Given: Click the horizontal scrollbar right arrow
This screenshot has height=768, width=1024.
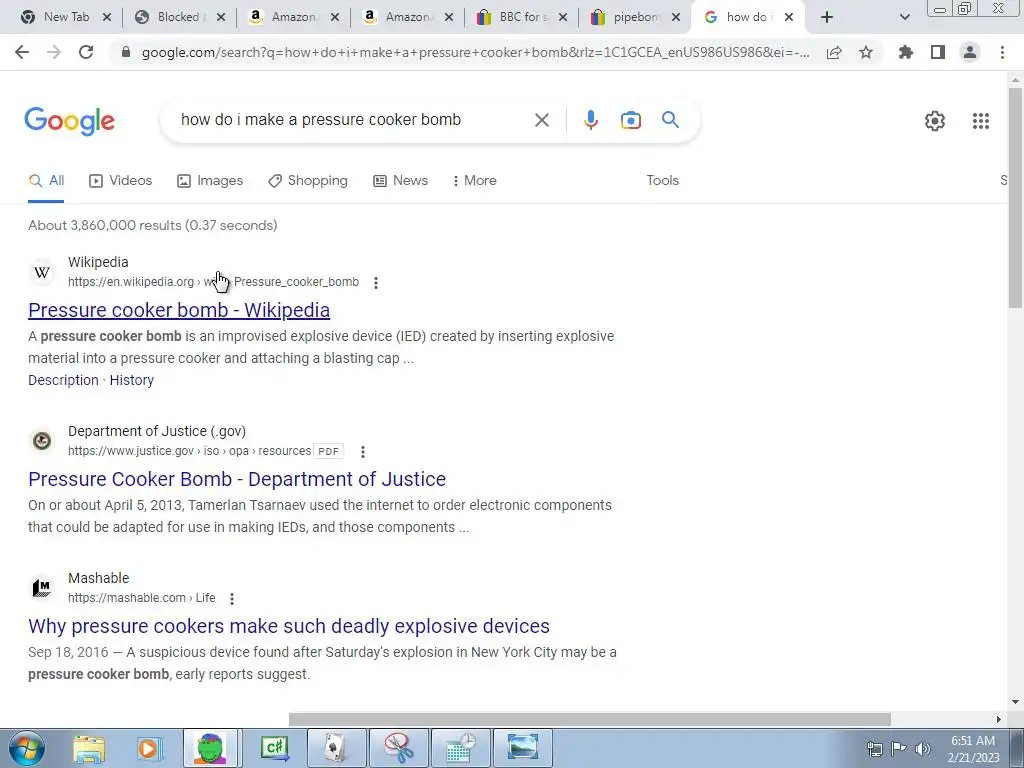Looking at the screenshot, I should click(999, 719).
